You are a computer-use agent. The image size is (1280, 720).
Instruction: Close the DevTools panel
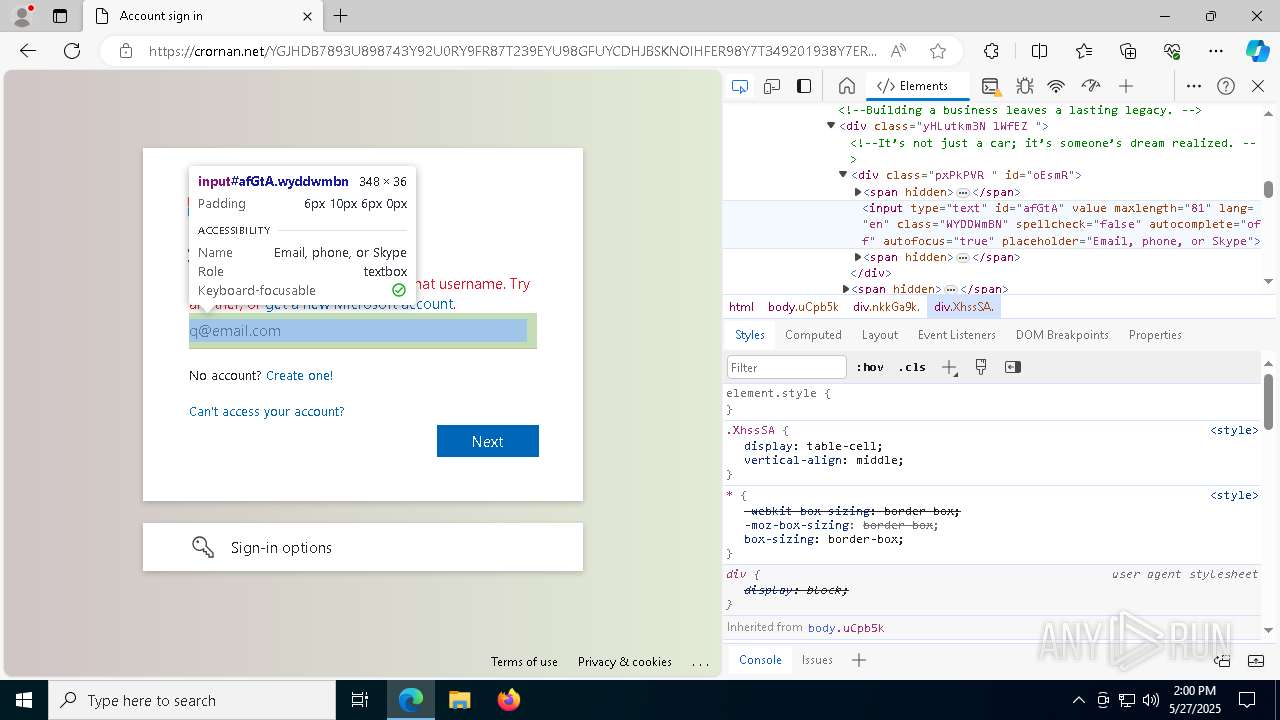1258,86
